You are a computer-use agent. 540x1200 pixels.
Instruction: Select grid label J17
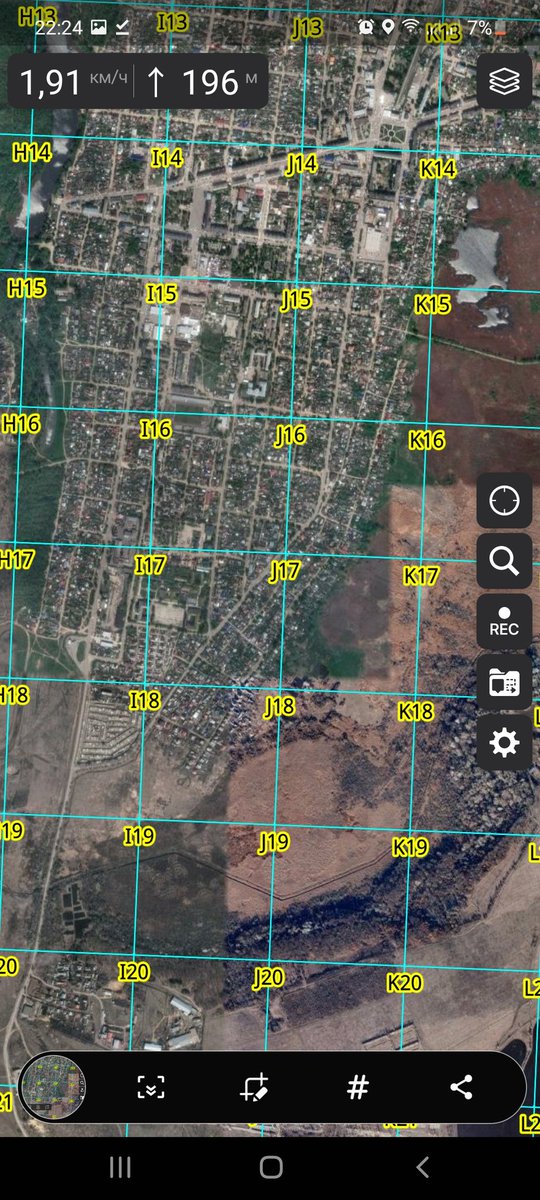tap(285, 571)
